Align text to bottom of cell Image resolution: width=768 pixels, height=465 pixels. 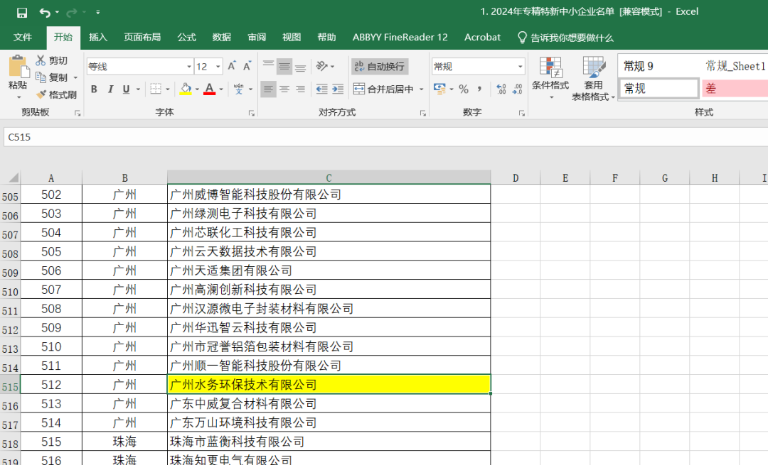tap(301, 66)
